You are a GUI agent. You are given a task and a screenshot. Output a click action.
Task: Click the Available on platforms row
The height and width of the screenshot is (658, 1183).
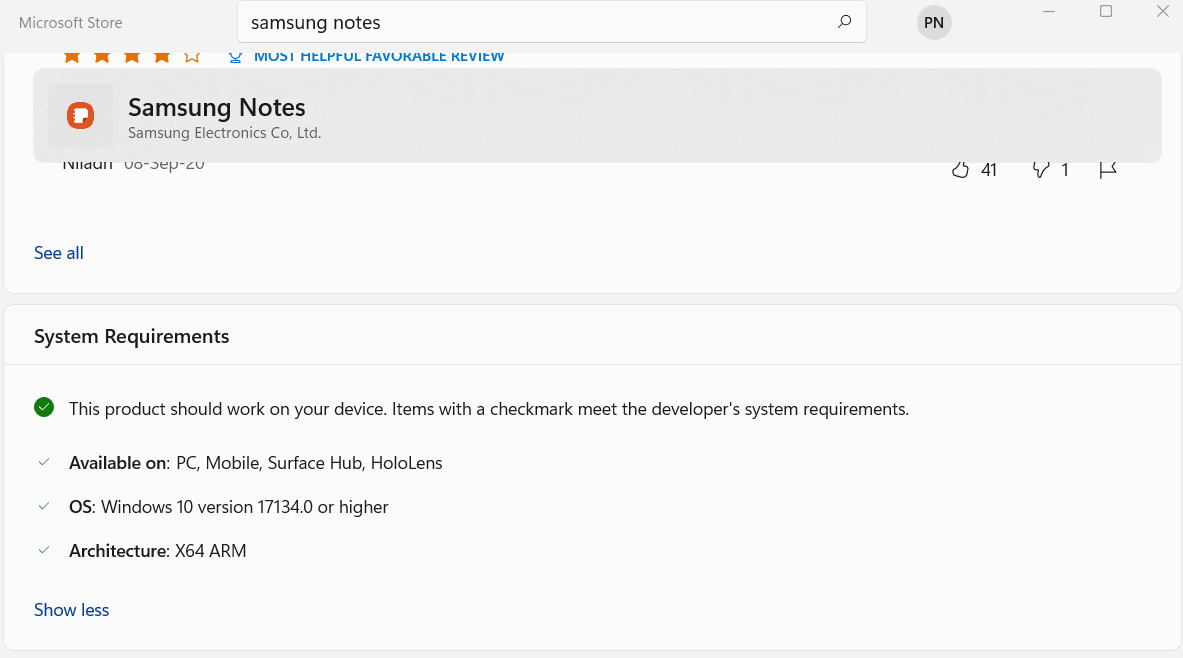pos(256,463)
